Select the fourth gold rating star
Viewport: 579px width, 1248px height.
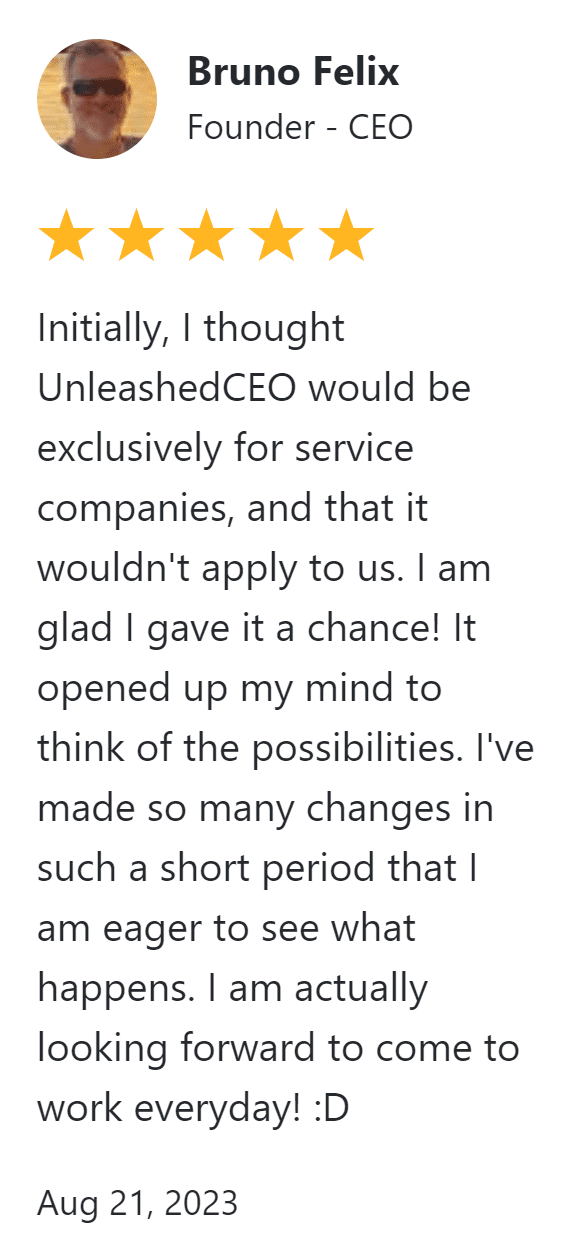click(x=276, y=236)
